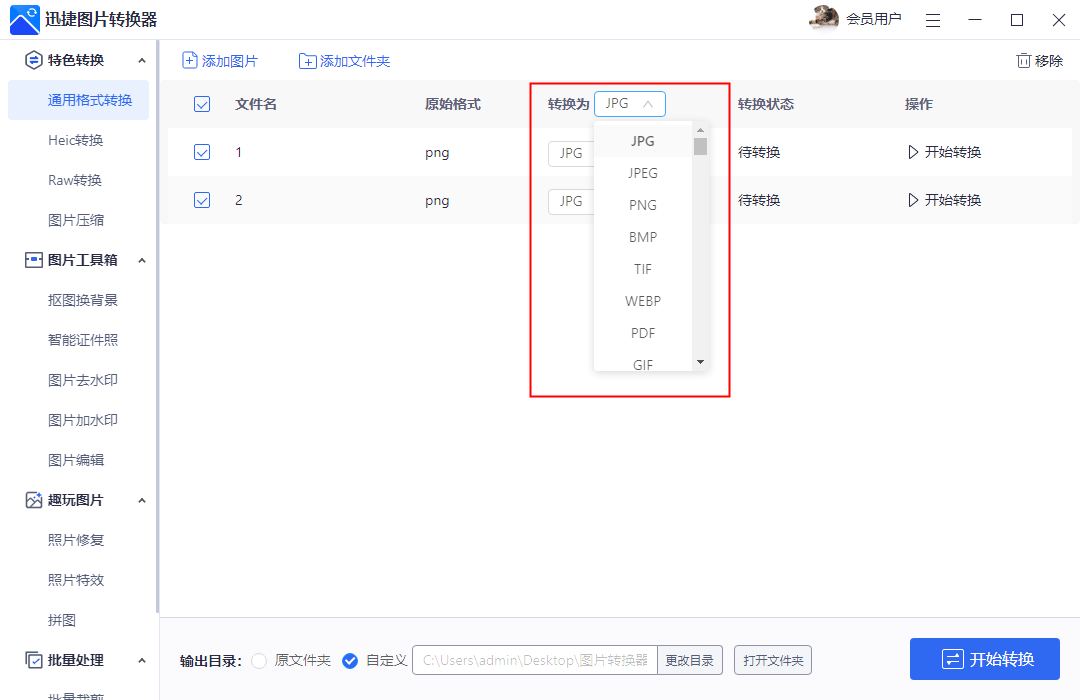Uncheck the checkbox for file 1
This screenshot has width=1080, height=700.
coord(202,152)
